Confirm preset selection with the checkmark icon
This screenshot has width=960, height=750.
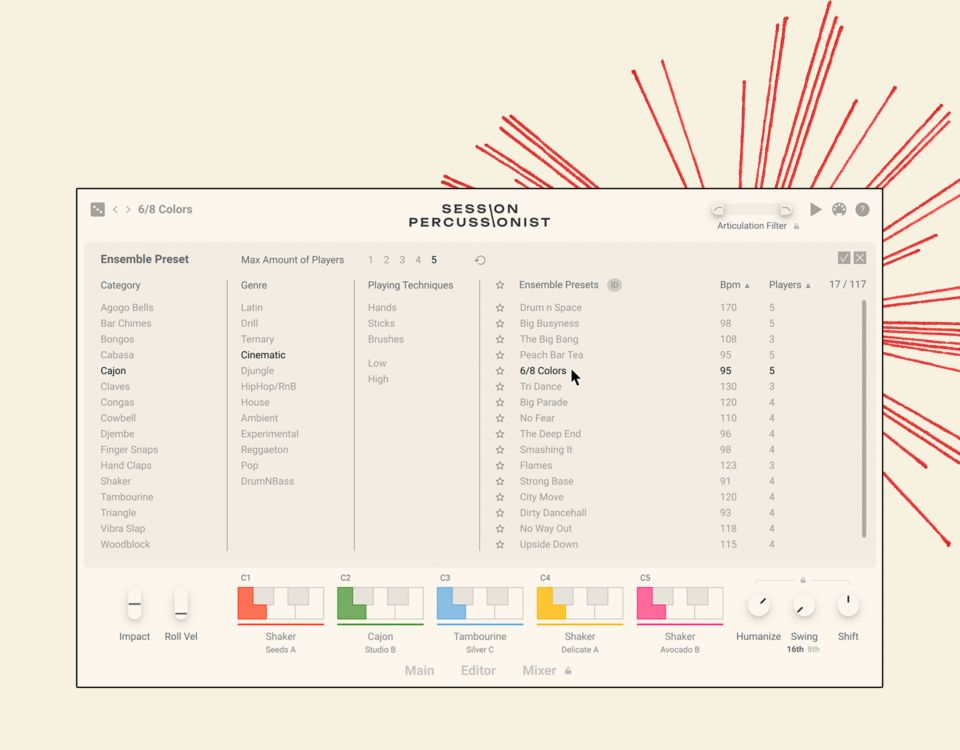[x=844, y=258]
